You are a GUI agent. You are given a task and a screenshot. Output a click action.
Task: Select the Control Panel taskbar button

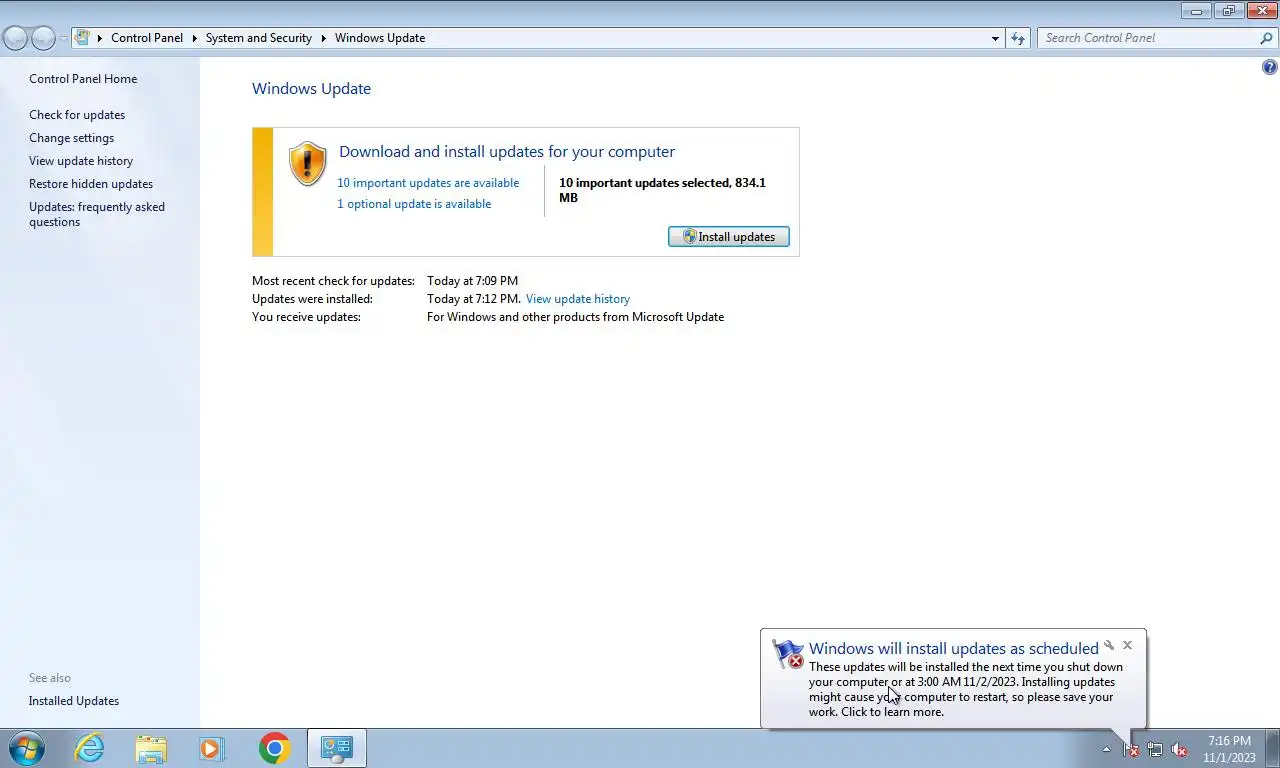tap(337, 748)
